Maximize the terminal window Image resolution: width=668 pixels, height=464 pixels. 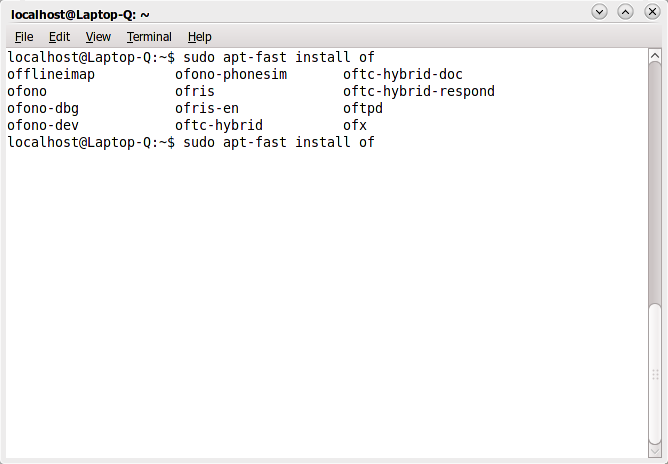pyautogui.click(x=625, y=12)
